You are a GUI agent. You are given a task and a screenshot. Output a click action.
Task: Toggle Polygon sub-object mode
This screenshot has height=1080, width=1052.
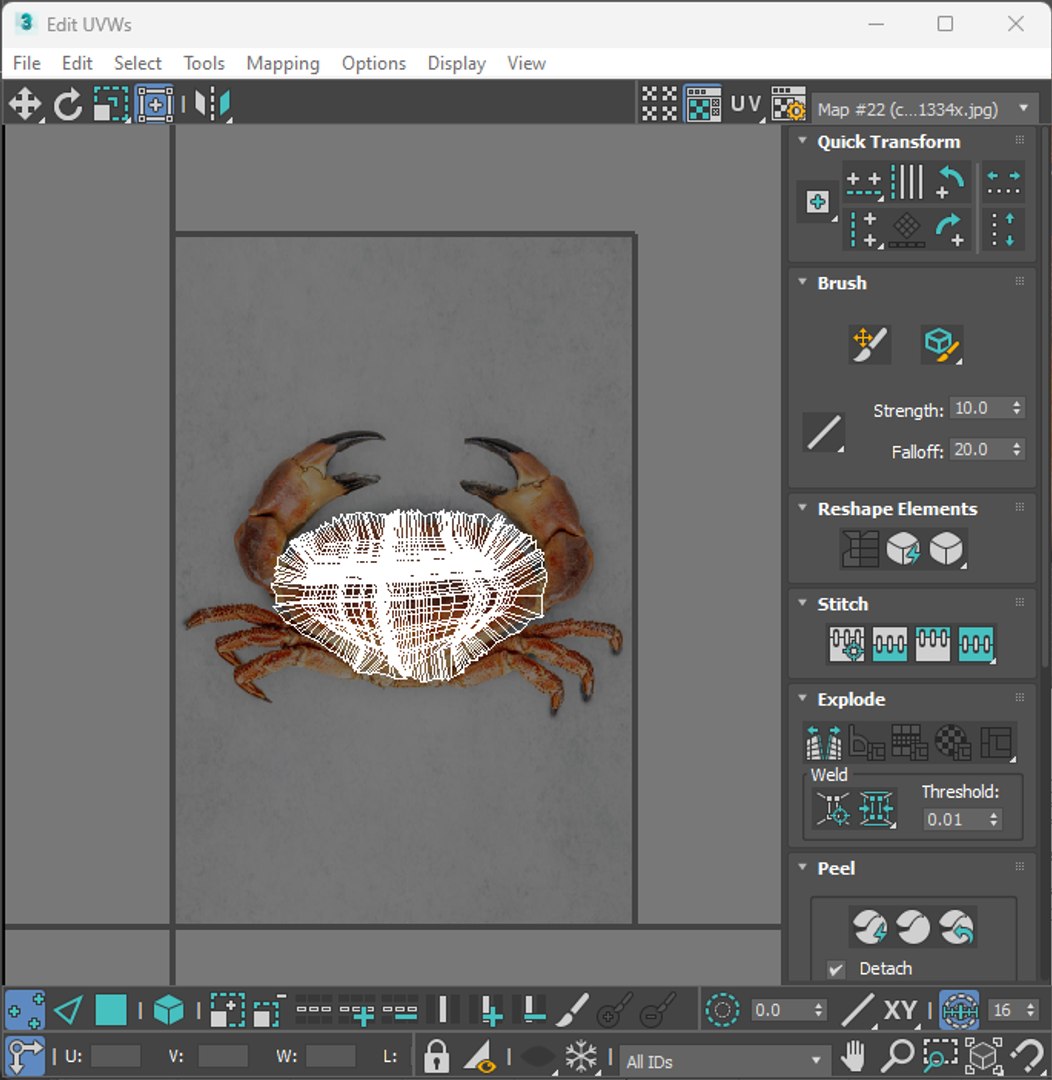click(111, 1010)
